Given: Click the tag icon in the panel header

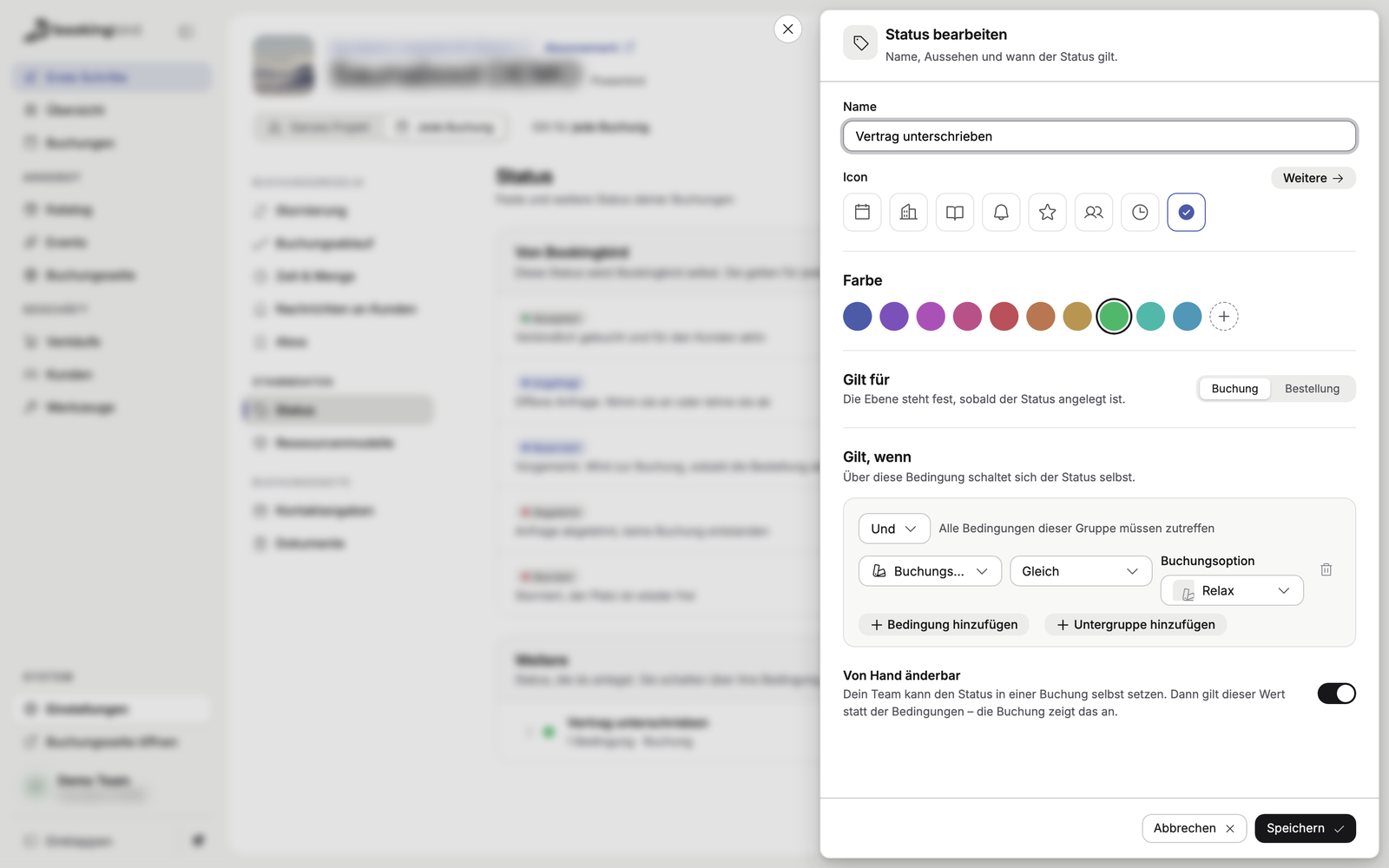Looking at the screenshot, I should click(x=860, y=43).
